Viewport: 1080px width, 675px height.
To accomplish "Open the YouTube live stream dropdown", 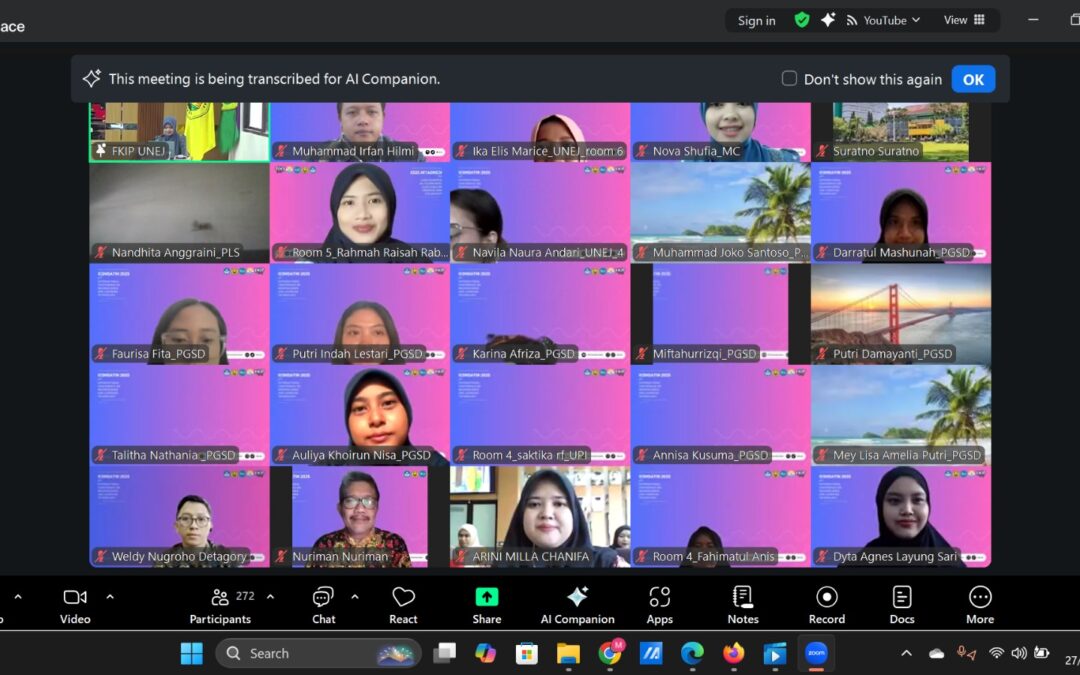I will coord(884,20).
